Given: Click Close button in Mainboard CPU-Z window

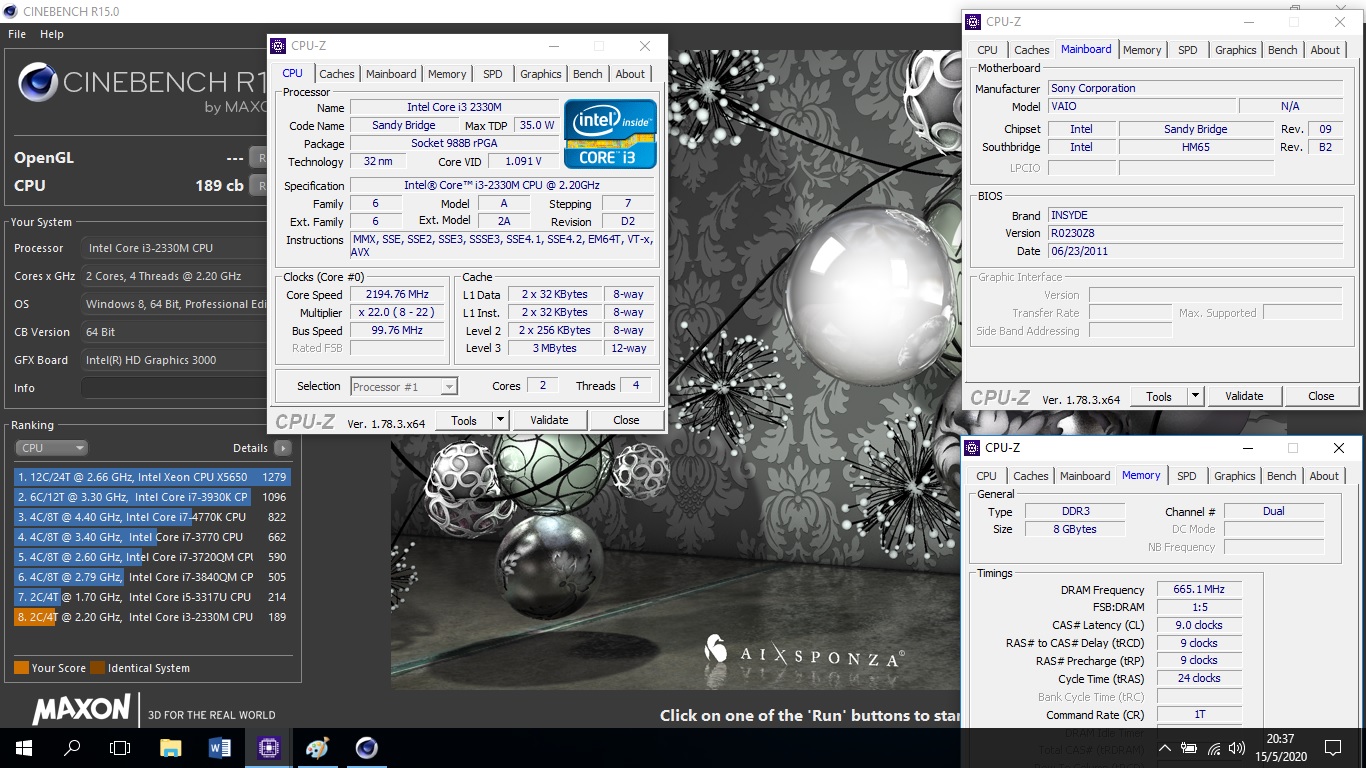Looking at the screenshot, I should click(1321, 396).
